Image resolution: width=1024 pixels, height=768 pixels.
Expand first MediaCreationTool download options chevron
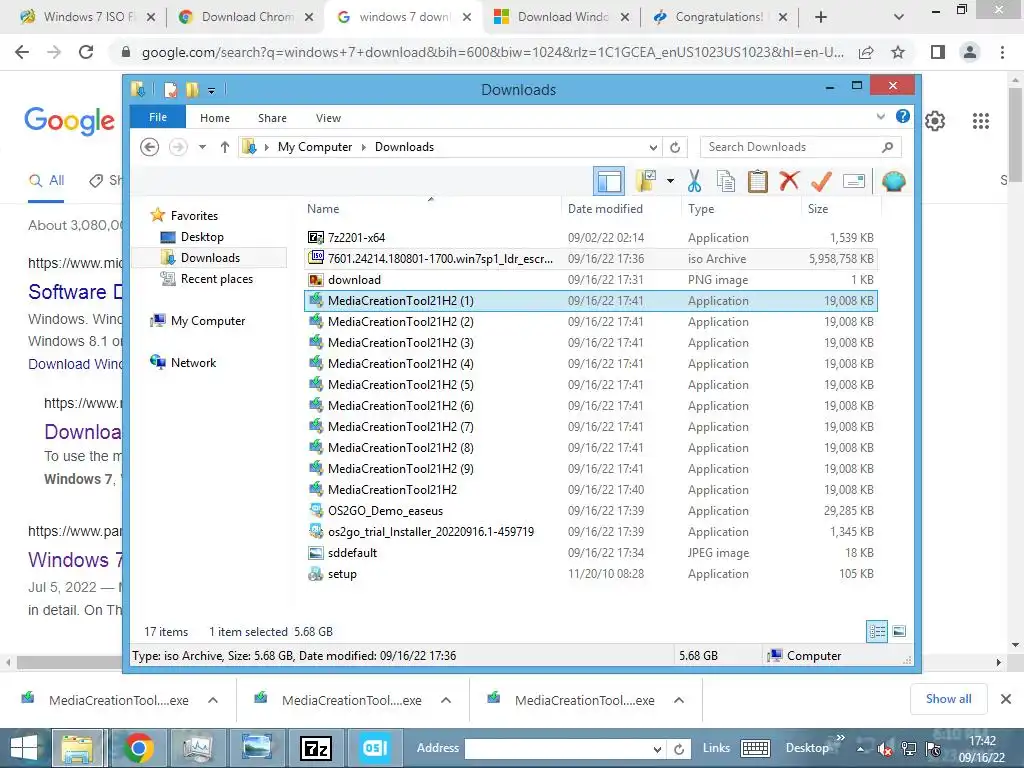click(x=213, y=700)
